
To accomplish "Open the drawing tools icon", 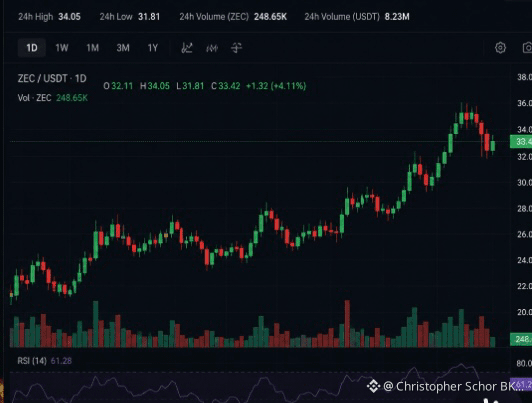I will (187, 48).
